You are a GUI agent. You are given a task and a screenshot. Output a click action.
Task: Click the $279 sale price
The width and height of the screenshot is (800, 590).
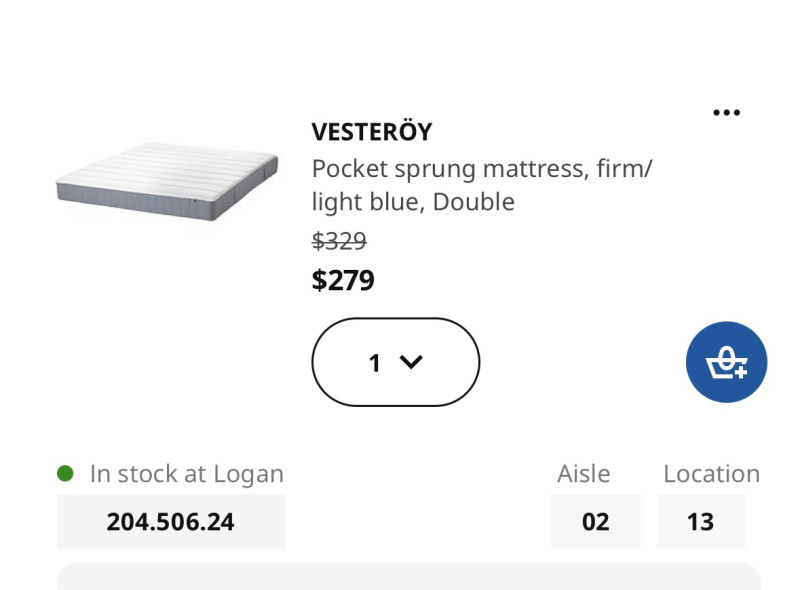pos(343,280)
